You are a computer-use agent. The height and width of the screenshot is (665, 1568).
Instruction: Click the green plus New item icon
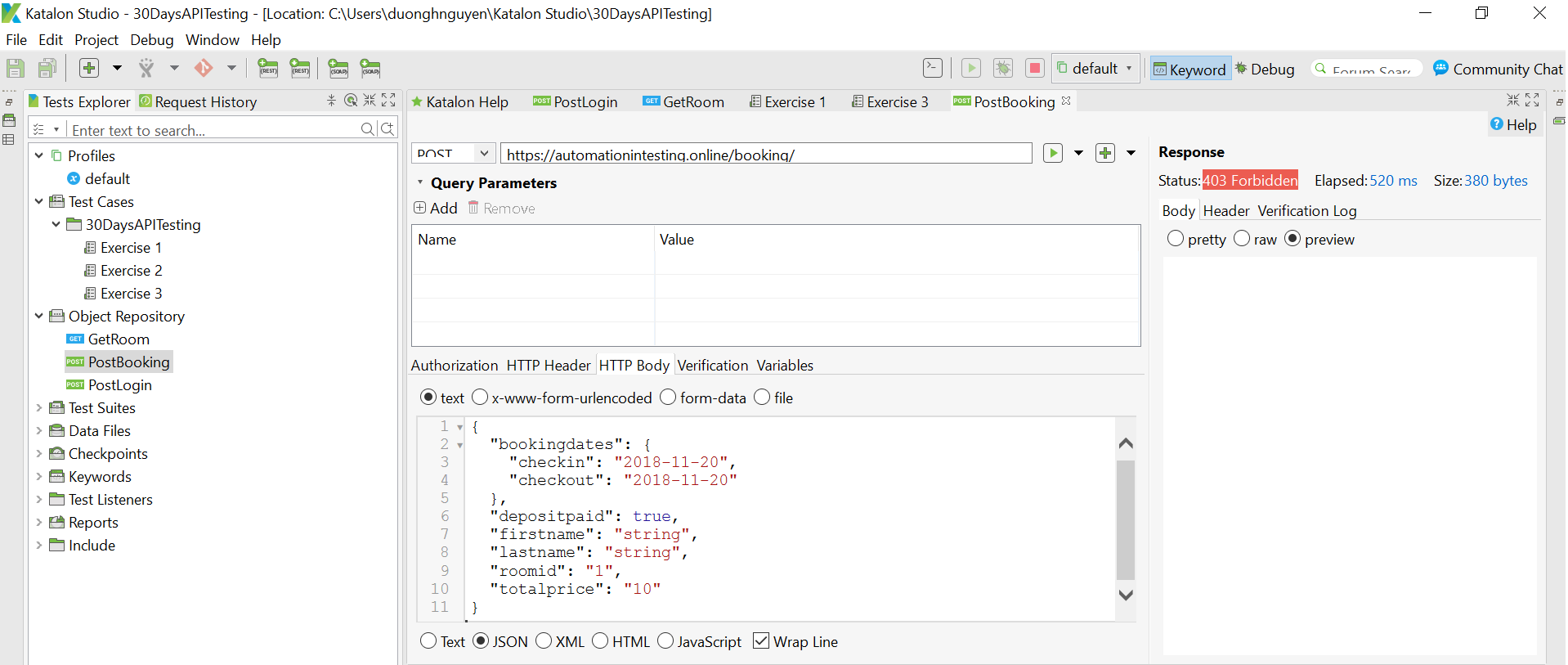coord(89,69)
